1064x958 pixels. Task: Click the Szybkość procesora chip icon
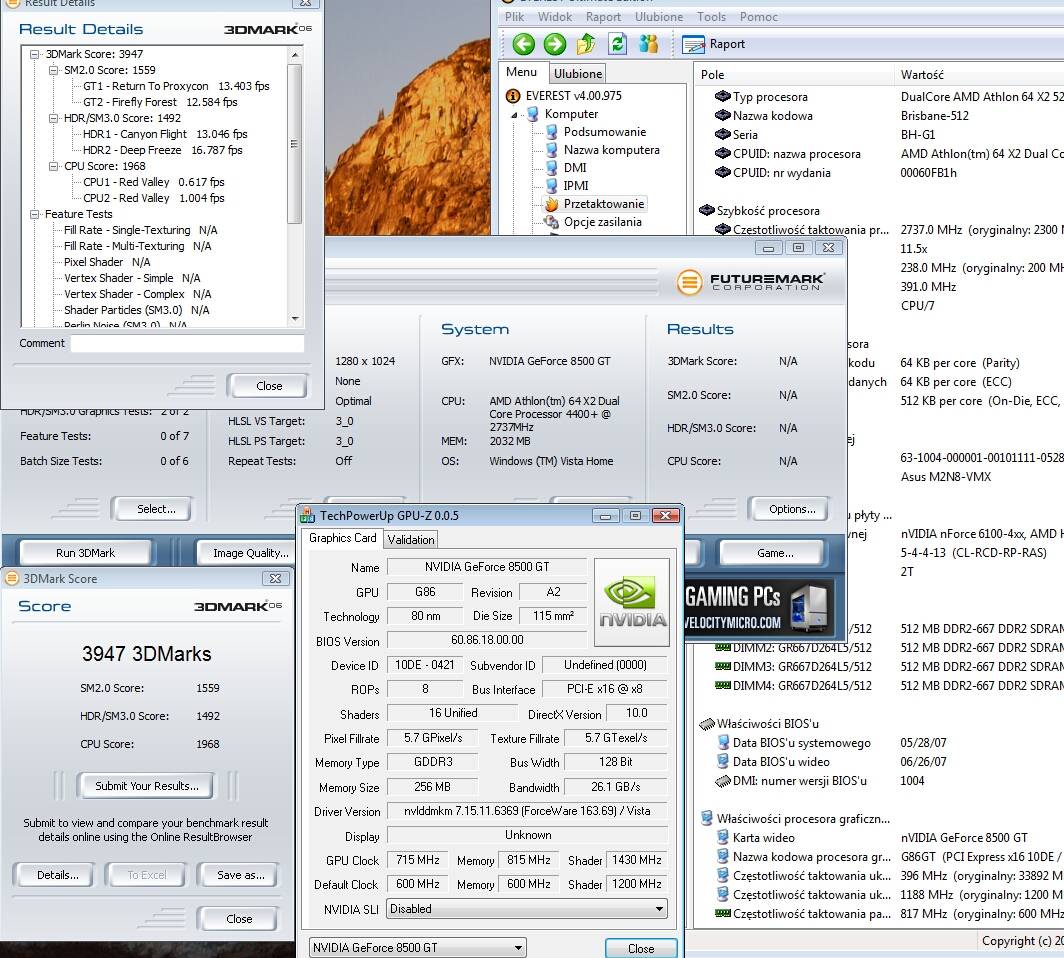[707, 211]
